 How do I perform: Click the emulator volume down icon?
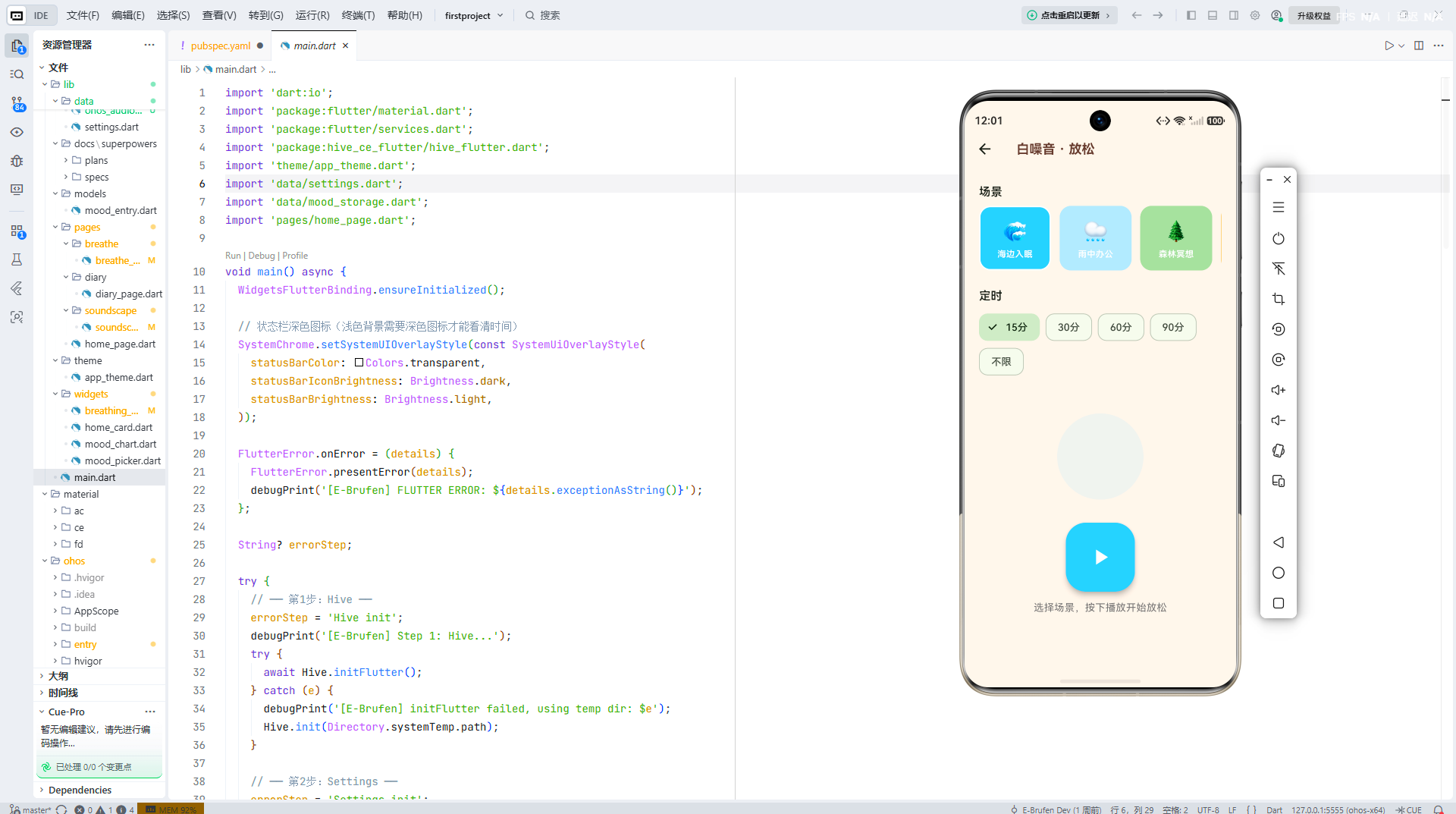[1279, 420]
